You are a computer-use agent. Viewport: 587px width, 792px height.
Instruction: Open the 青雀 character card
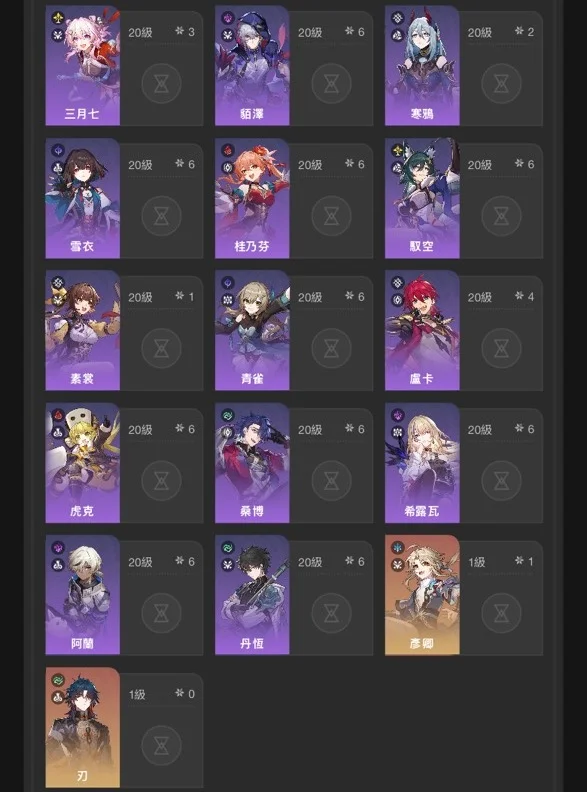253,330
